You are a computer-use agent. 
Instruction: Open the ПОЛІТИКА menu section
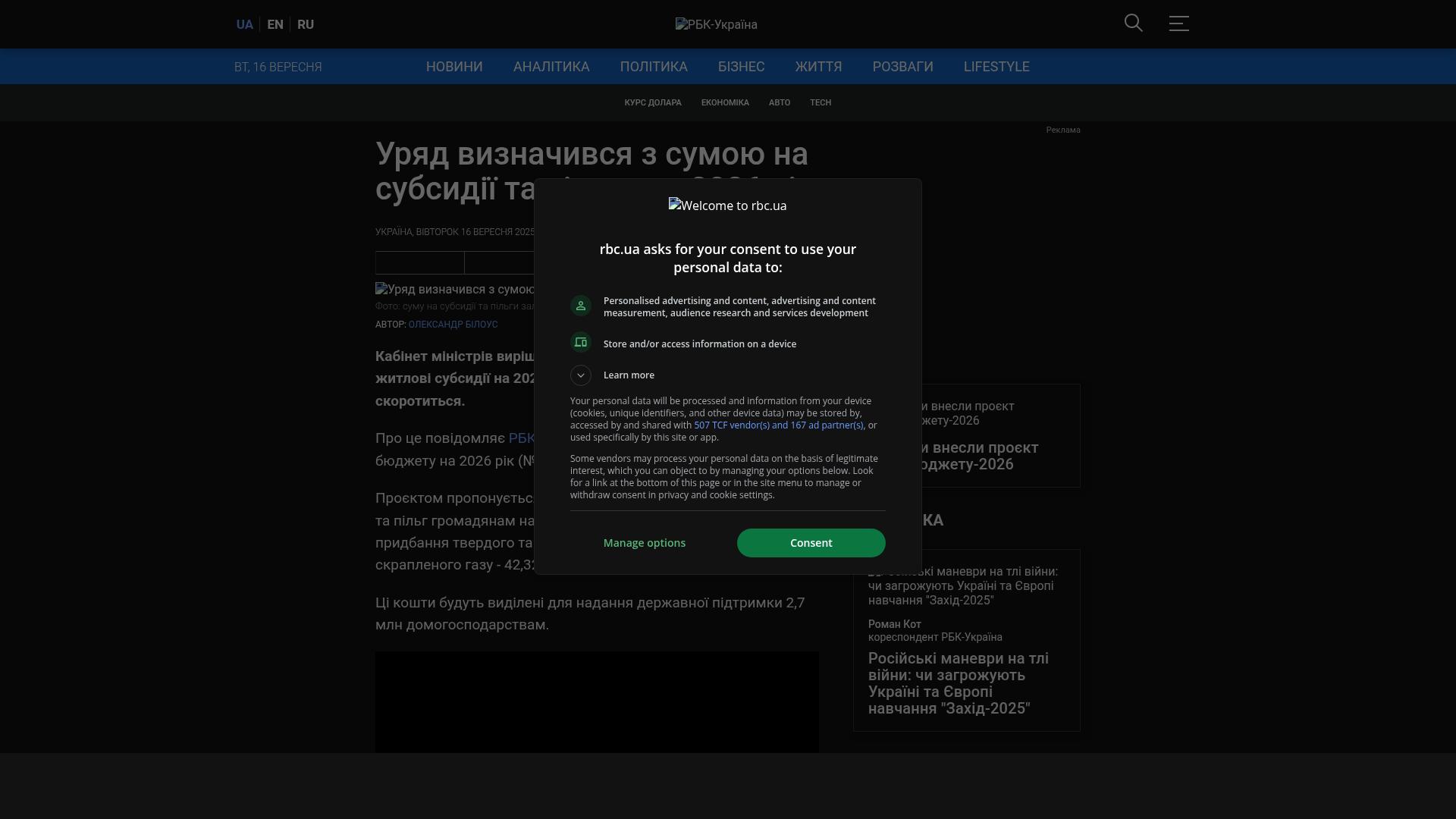(x=654, y=67)
